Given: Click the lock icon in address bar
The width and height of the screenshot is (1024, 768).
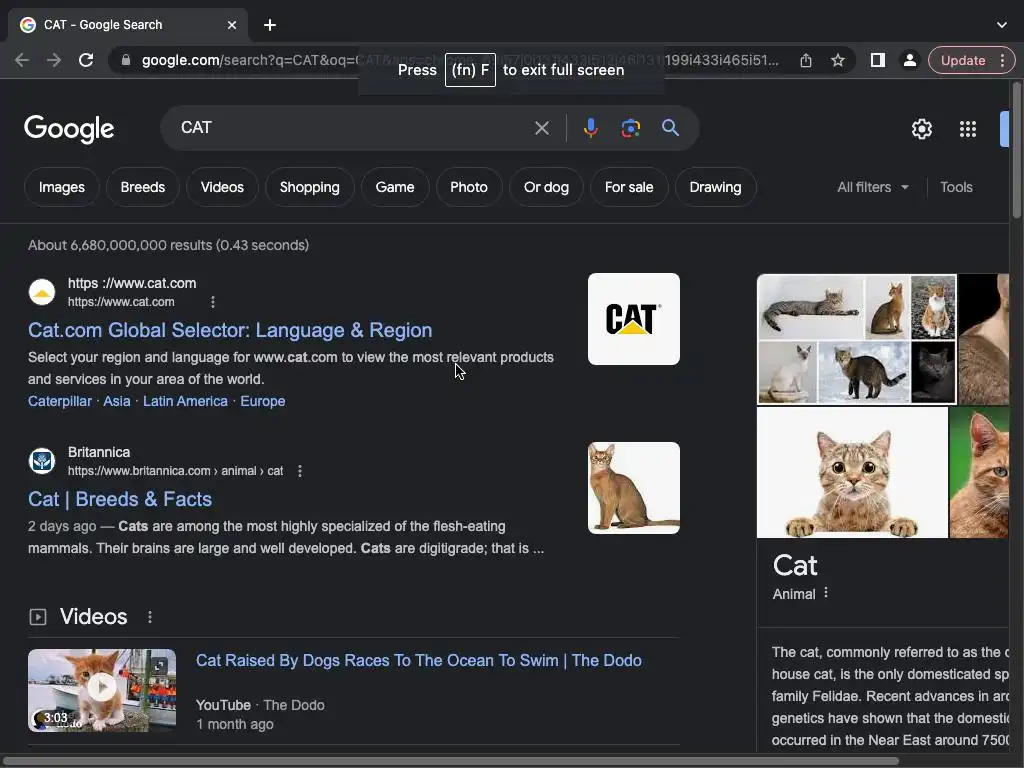Looking at the screenshot, I should tap(125, 61).
